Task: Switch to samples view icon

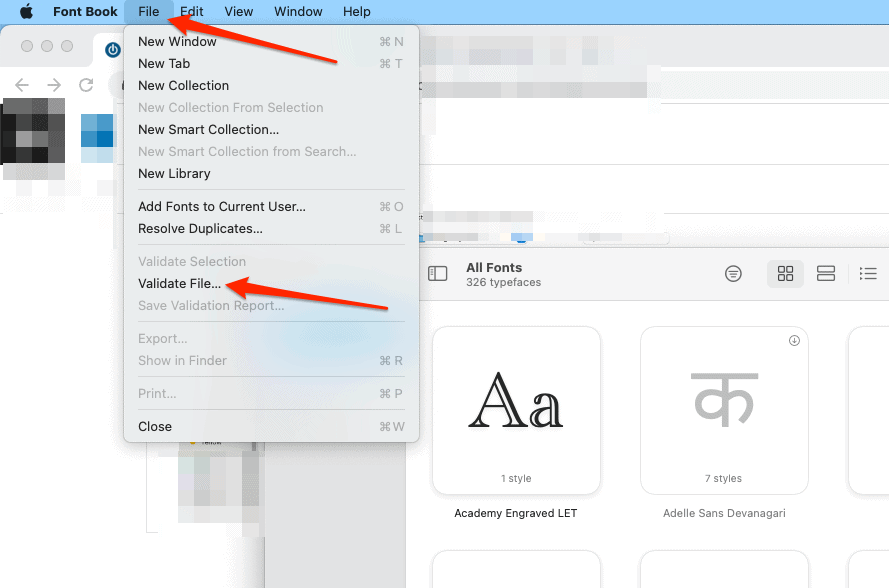Action: pyautogui.click(x=826, y=274)
